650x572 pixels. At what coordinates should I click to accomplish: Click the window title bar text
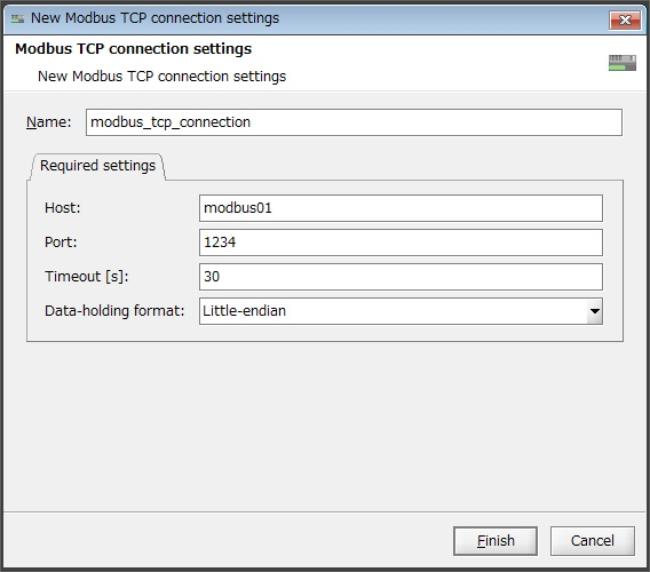tap(155, 18)
